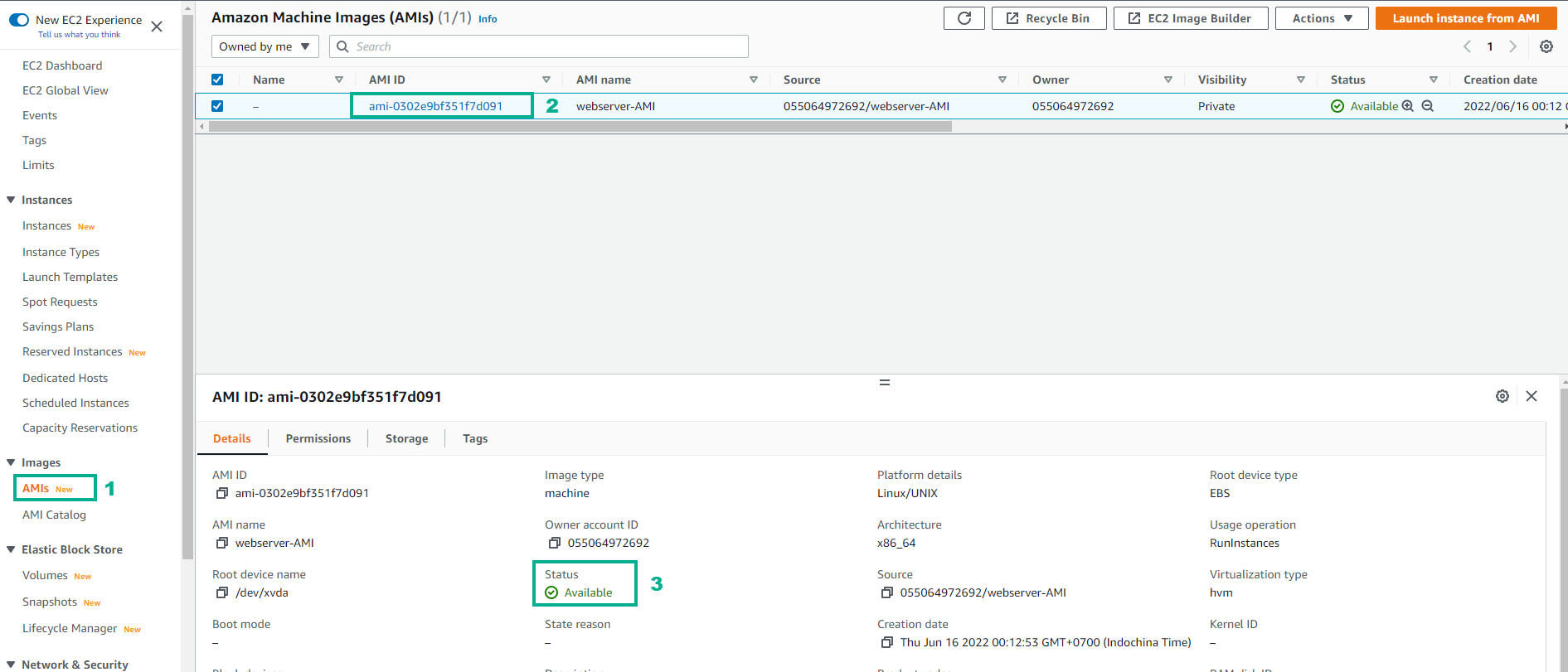Open details panel settings gear
This screenshot has height=672, width=1568.
1502,396
